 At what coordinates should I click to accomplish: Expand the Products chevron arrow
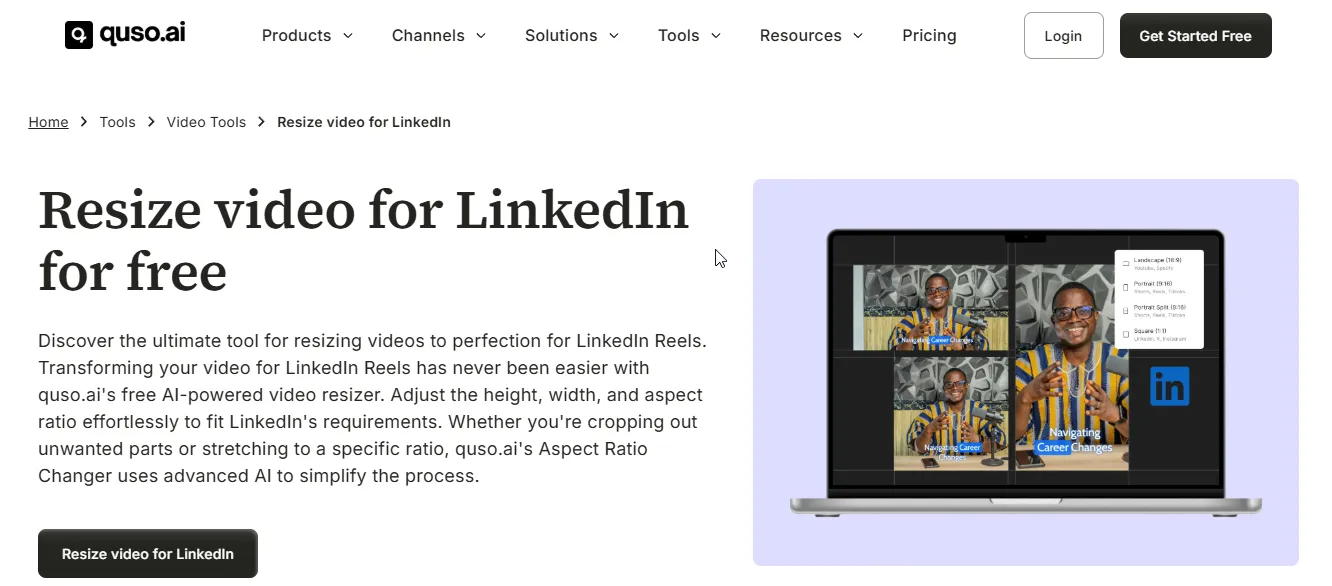pyautogui.click(x=348, y=36)
